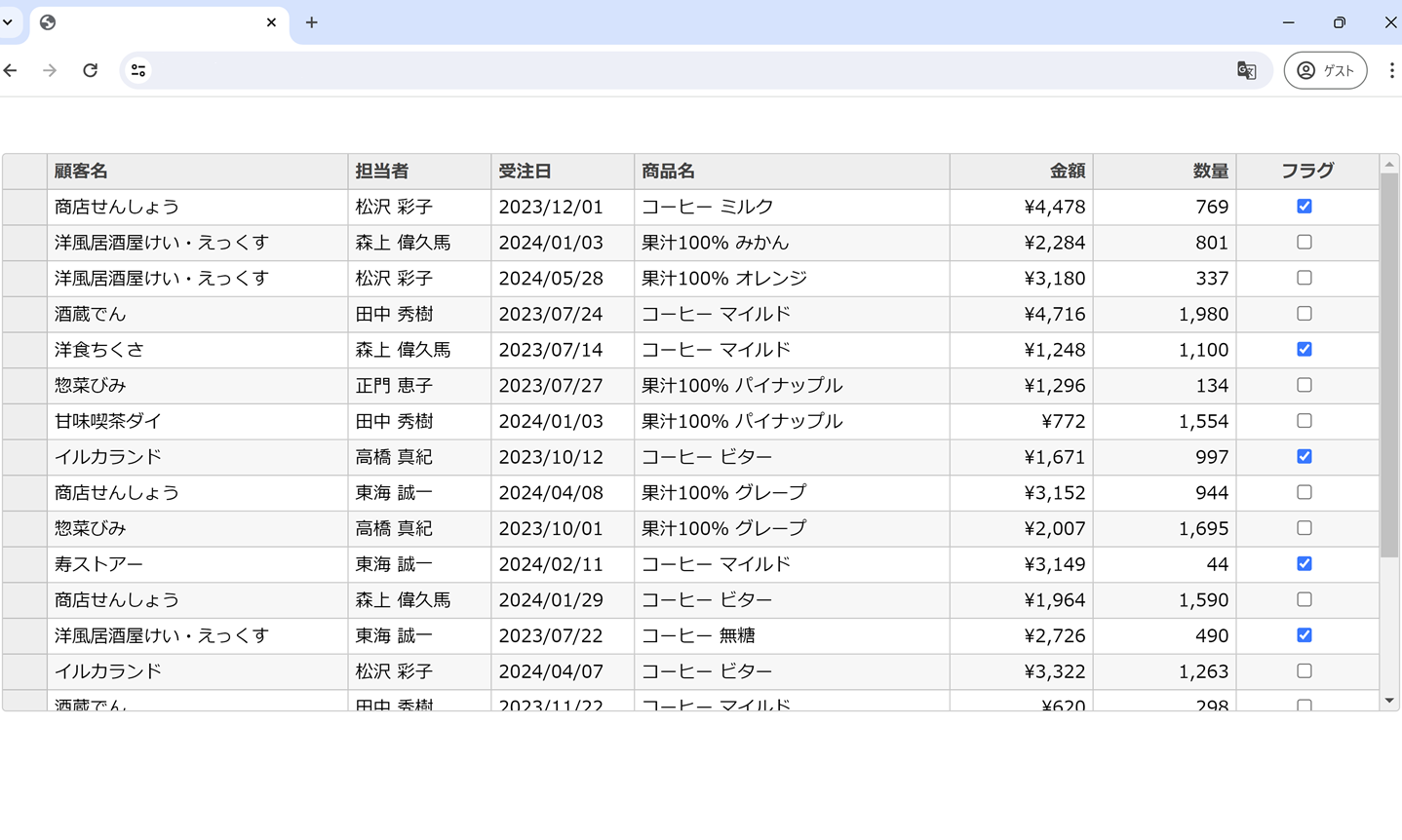Close the current browser tab
The height and width of the screenshot is (840, 1402).
pyautogui.click(x=271, y=22)
